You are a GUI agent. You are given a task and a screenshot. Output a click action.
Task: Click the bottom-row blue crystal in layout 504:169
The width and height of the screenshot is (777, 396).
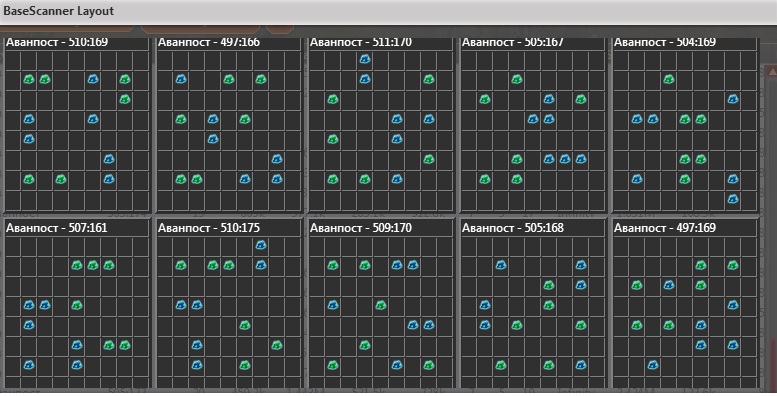(x=733, y=199)
